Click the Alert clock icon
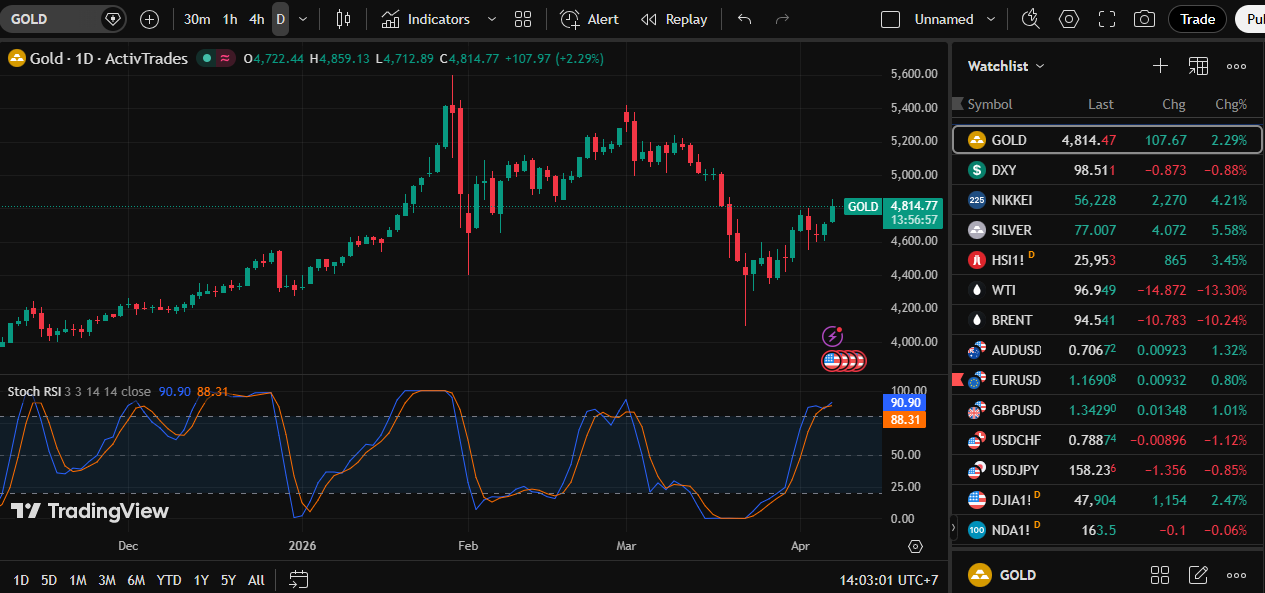The width and height of the screenshot is (1265, 593). [570, 19]
